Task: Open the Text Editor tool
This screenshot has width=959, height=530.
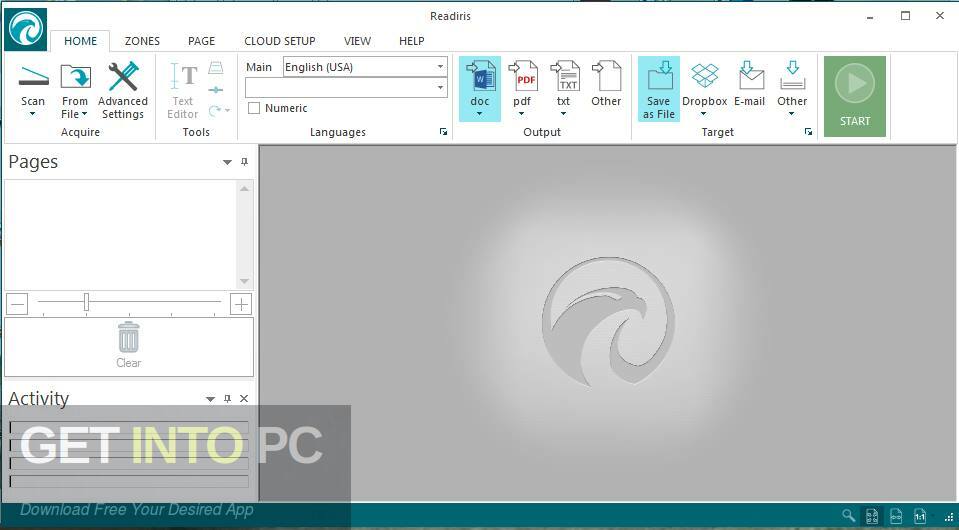Action: tap(183, 90)
